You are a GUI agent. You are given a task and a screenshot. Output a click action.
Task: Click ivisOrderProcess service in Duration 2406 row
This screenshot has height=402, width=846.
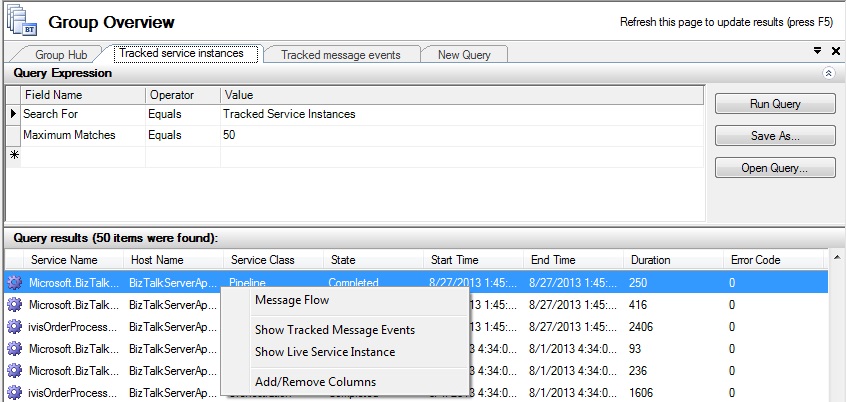73,326
